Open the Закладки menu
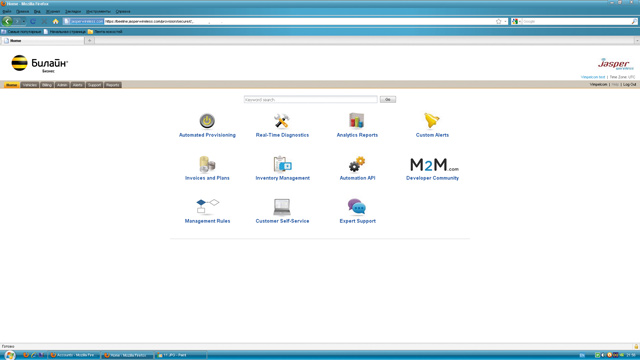Screen dimensions: 640x360 73,11
